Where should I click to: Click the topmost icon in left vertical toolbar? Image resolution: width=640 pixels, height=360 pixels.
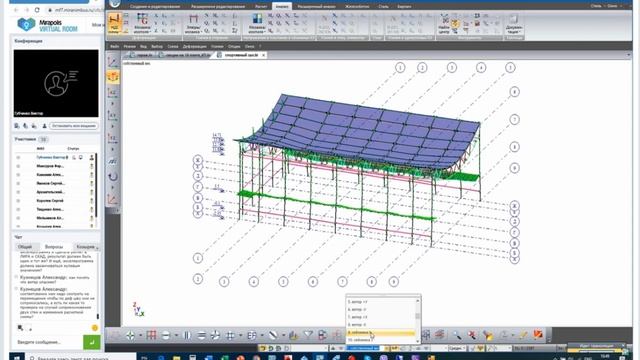[113, 62]
